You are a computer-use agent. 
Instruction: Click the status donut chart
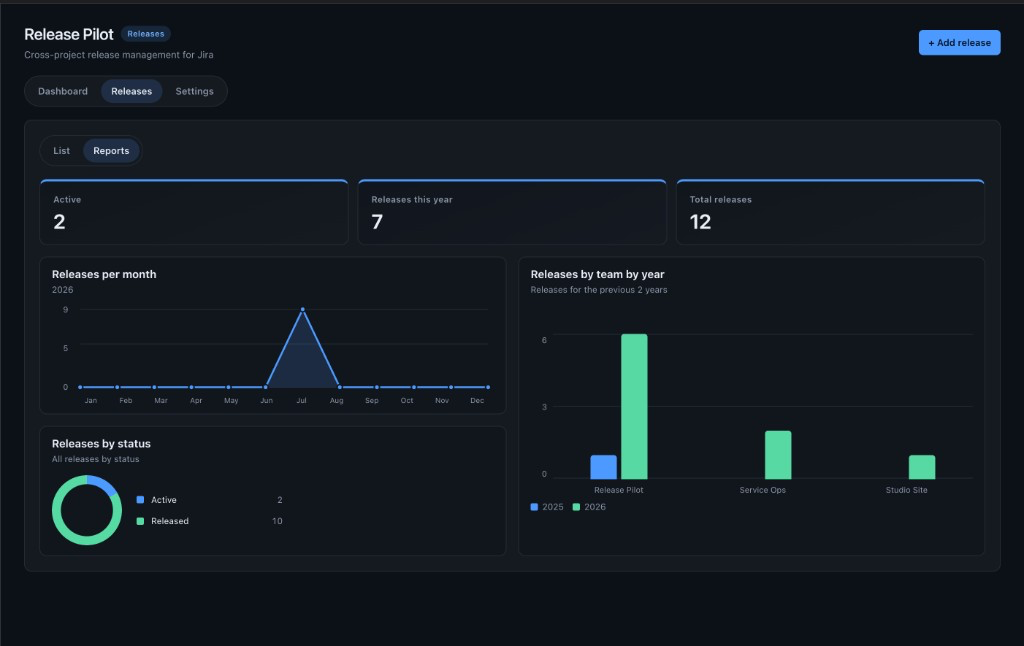point(87,510)
